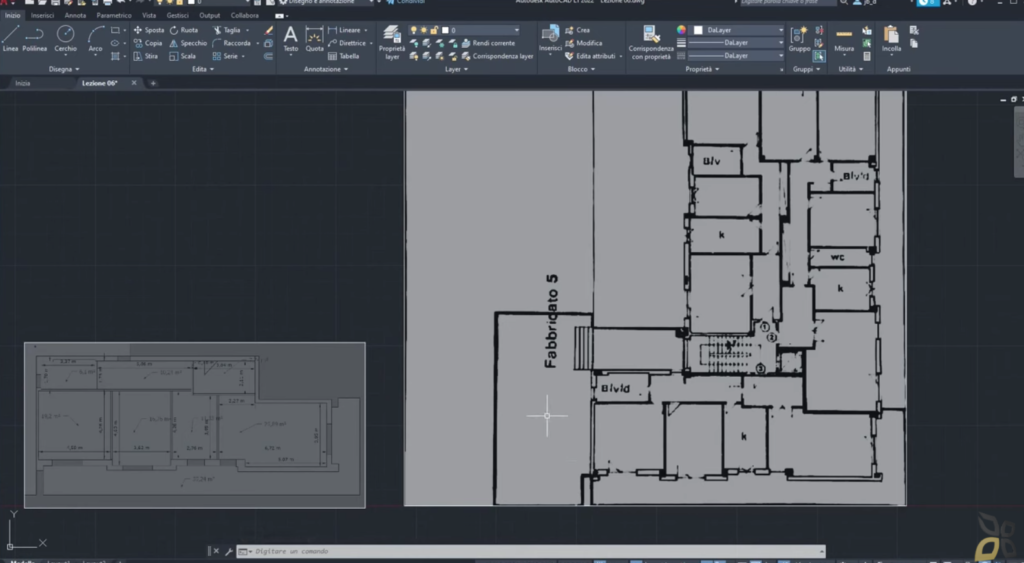Screen dimensions: 1024x563
Task: Open the Parametrico ribbon tab
Action: pos(114,15)
